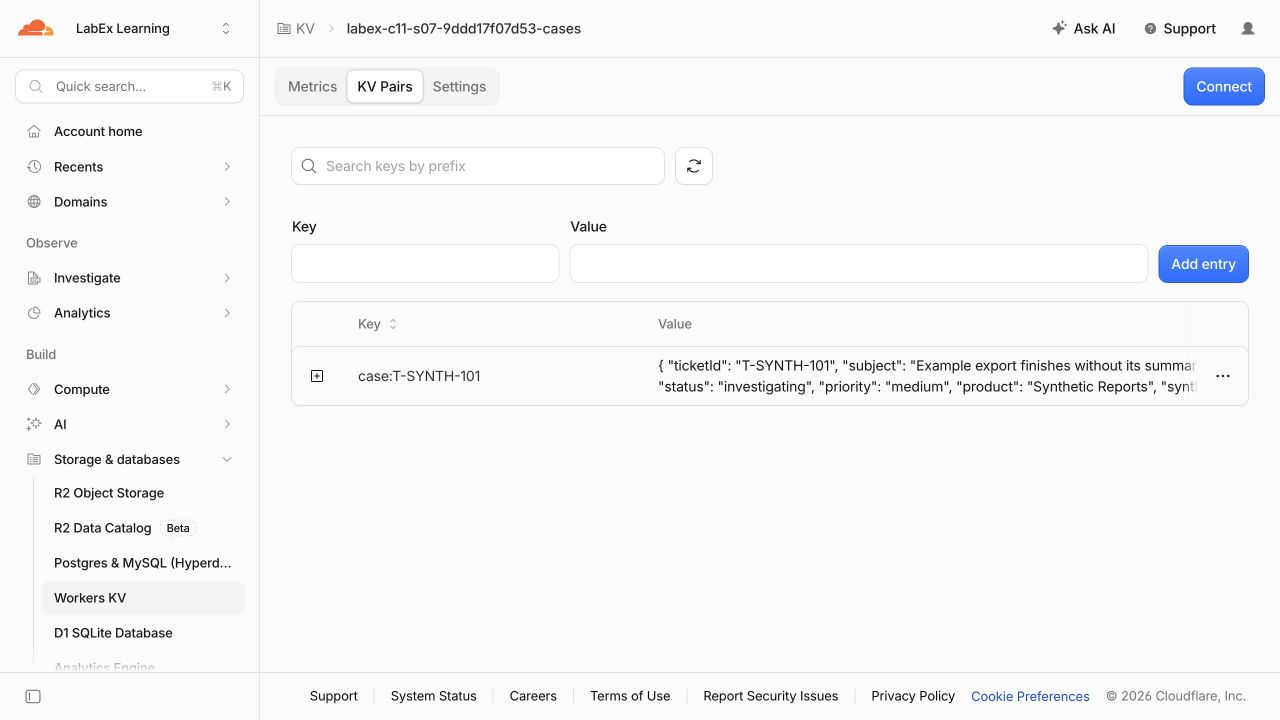1280x720 pixels.
Task: Open the Privacy Policy link
Action: [x=913, y=696]
